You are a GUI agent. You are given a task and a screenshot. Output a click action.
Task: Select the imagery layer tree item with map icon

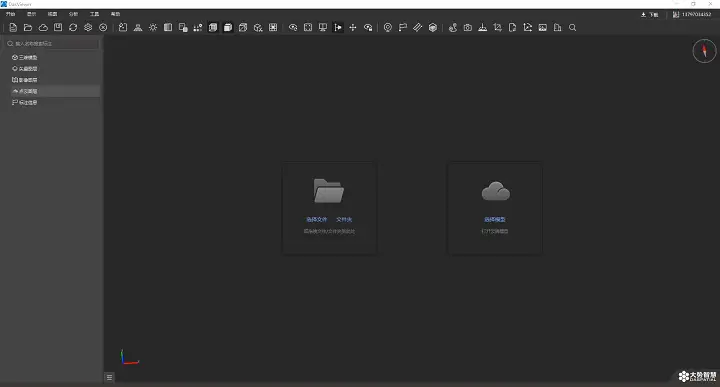pyautogui.click(x=25, y=80)
